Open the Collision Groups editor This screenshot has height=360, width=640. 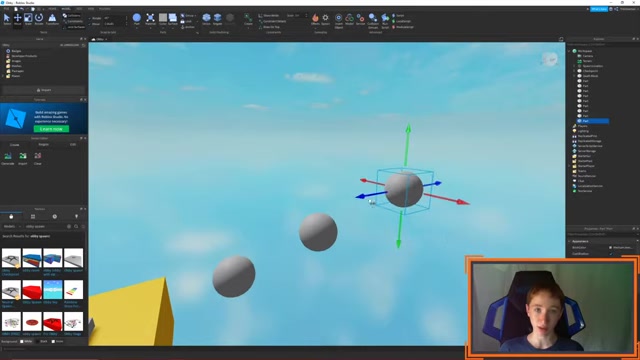[373, 20]
